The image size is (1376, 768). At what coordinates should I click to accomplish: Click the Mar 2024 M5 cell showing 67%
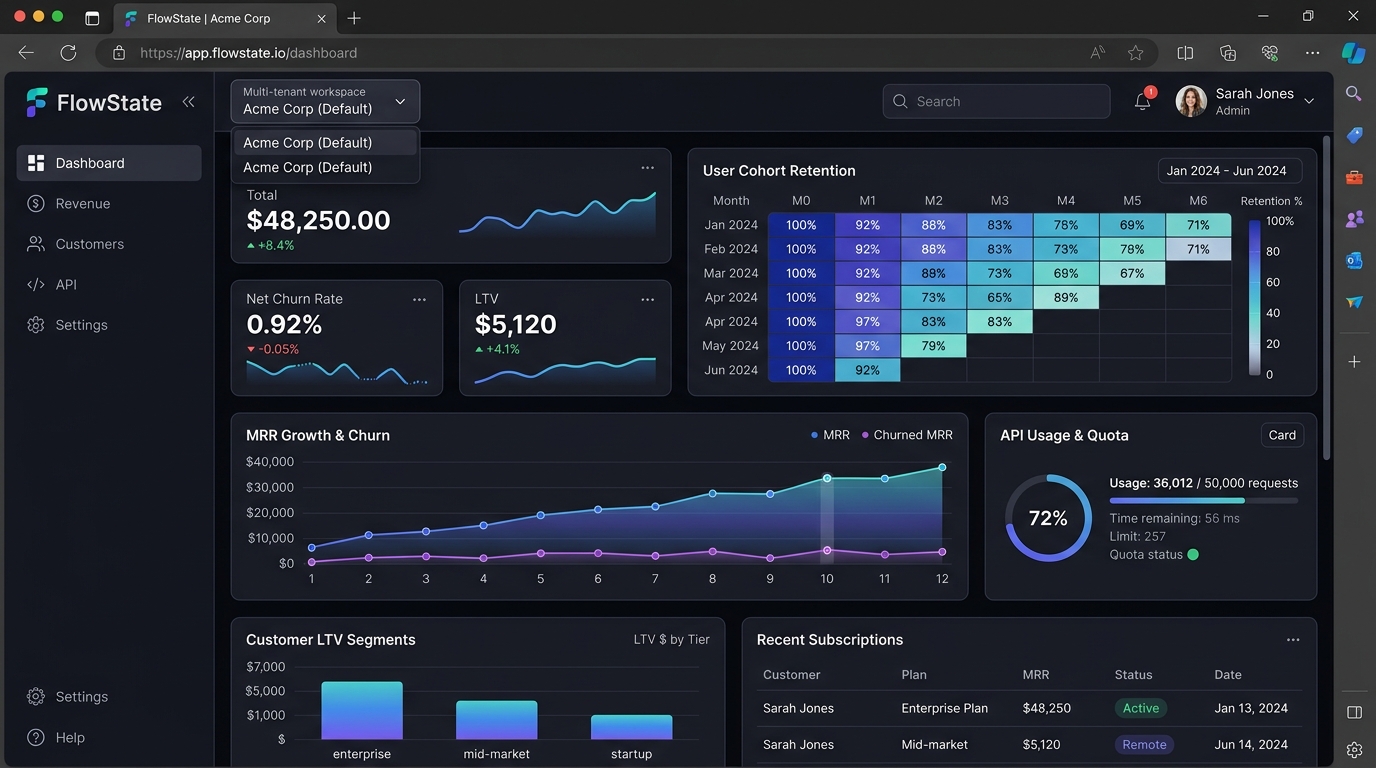(1132, 273)
